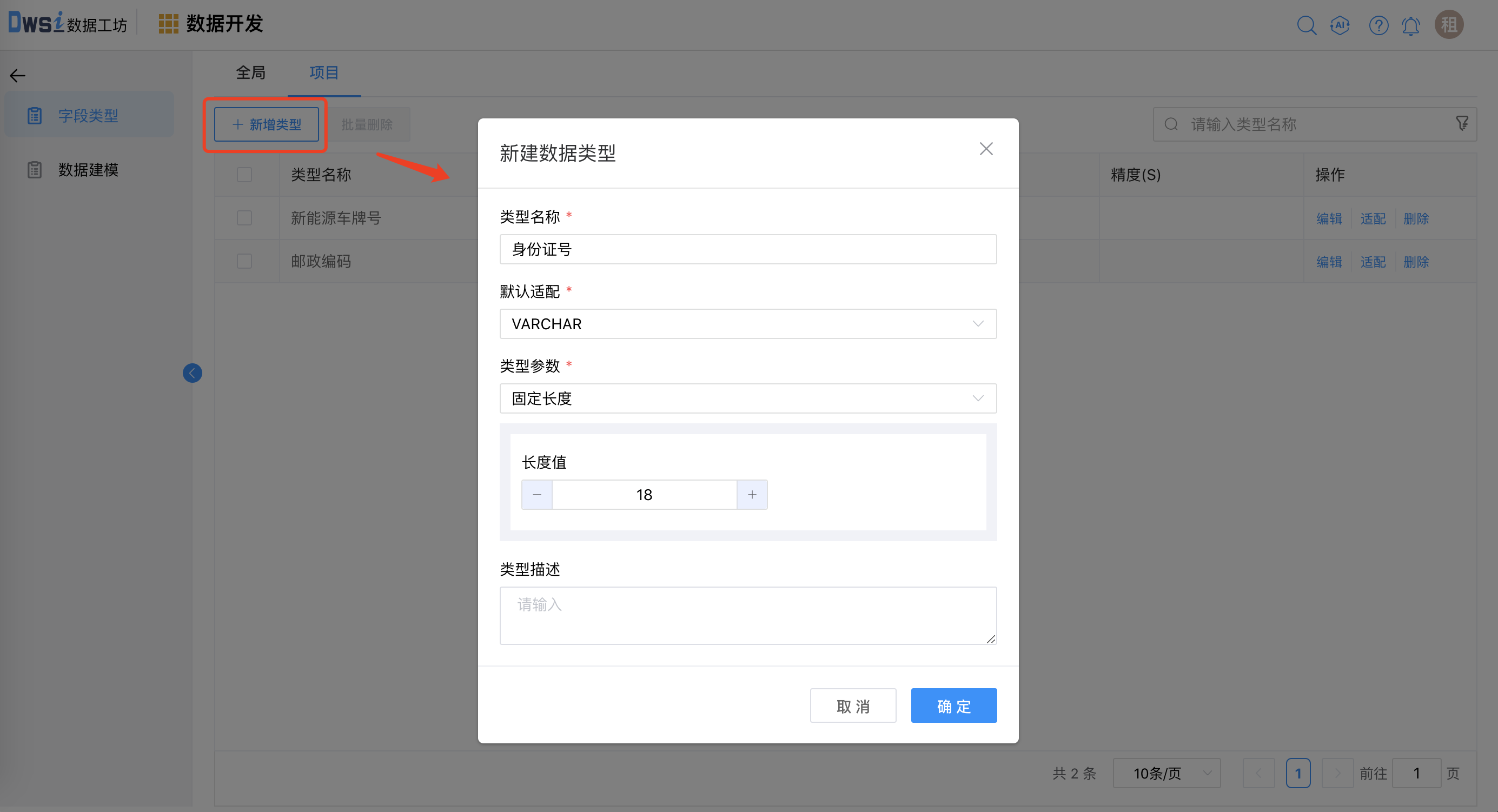Increase 长度值 with the plus stepper

(x=752, y=495)
